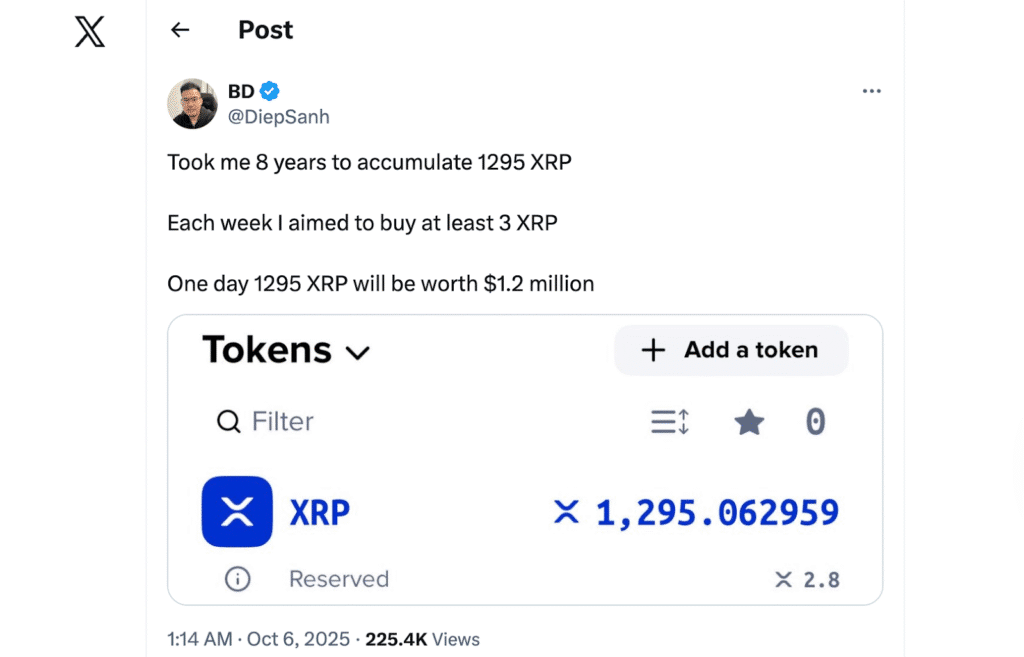Open the @DiepSanh profile handle link
The image size is (1024, 657).
coord(278,117)
